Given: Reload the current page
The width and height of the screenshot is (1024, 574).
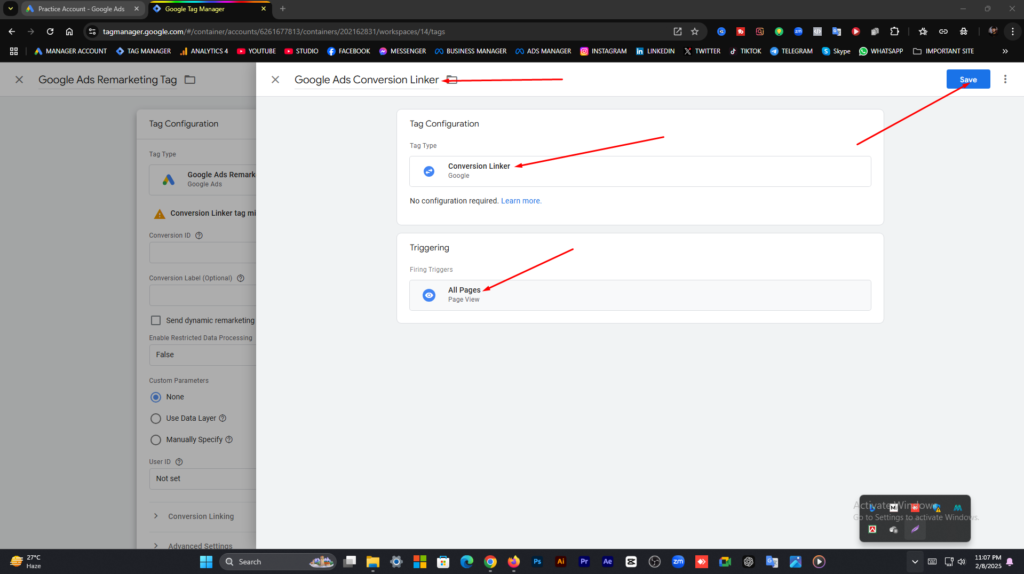Looking at the screenshot, I should 50,31.
